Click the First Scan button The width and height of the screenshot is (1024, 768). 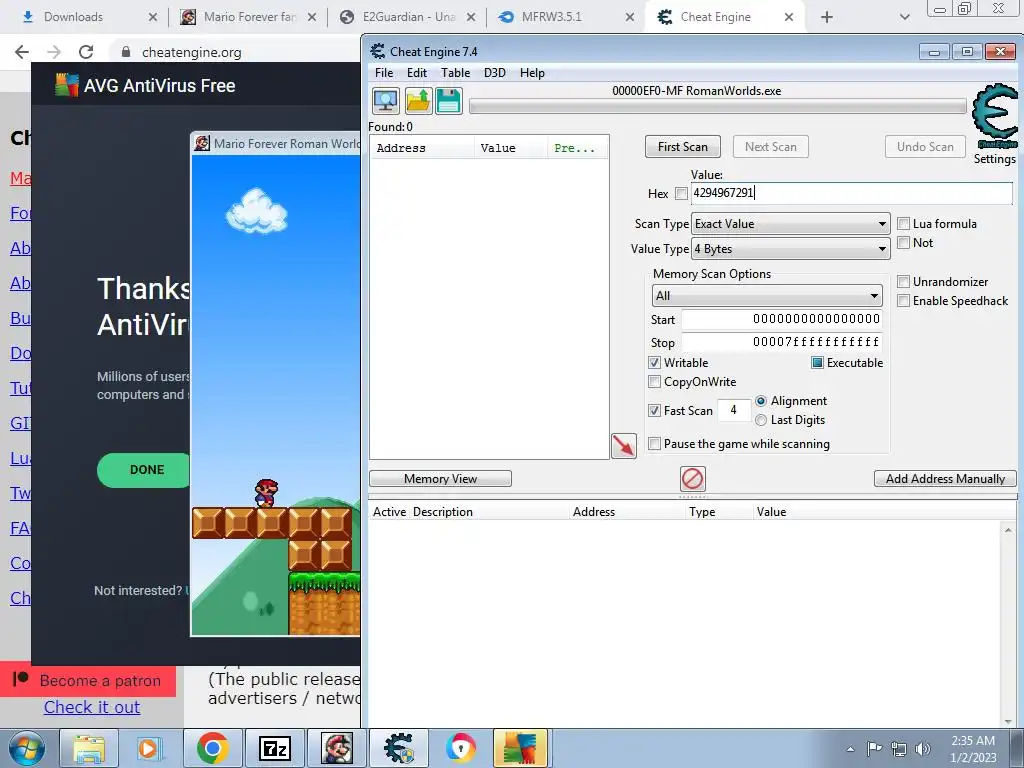(x=682, y=147)
